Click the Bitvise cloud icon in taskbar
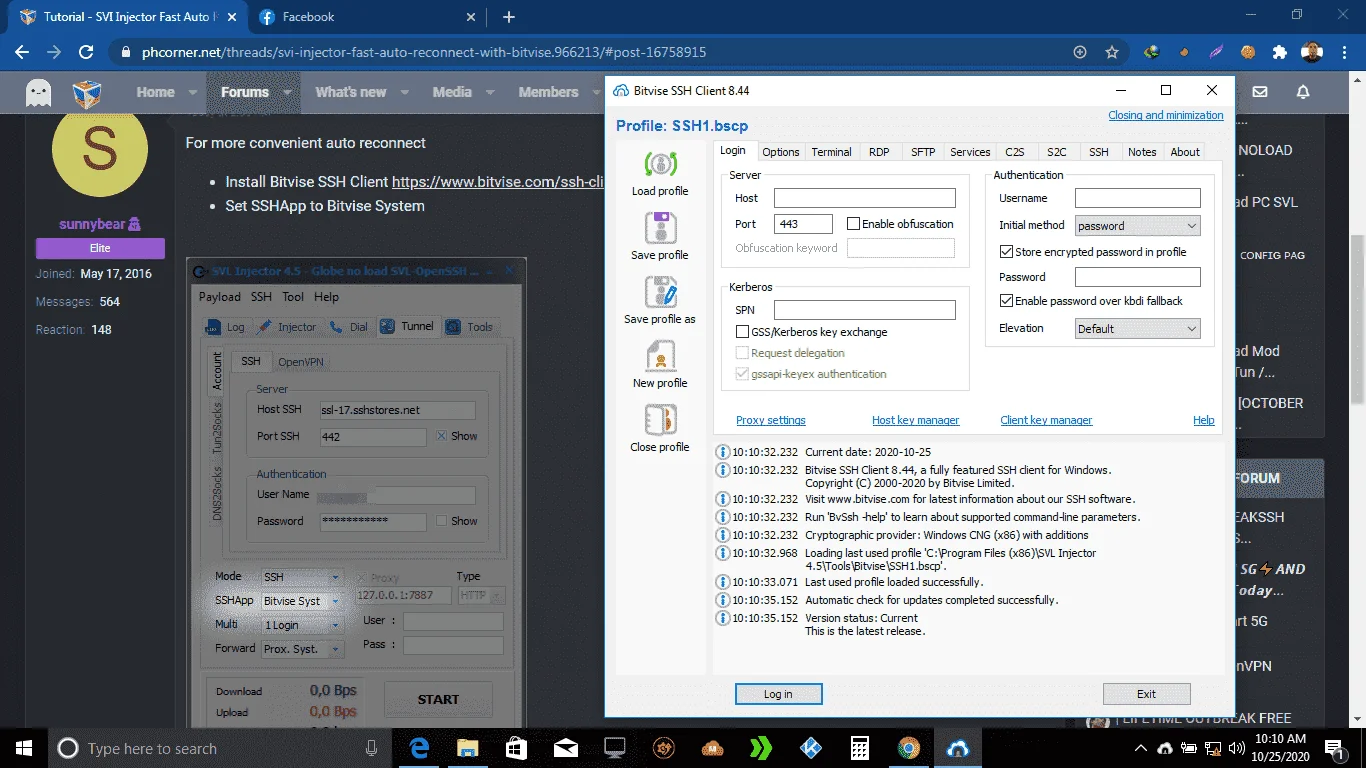 pos(957,748)
